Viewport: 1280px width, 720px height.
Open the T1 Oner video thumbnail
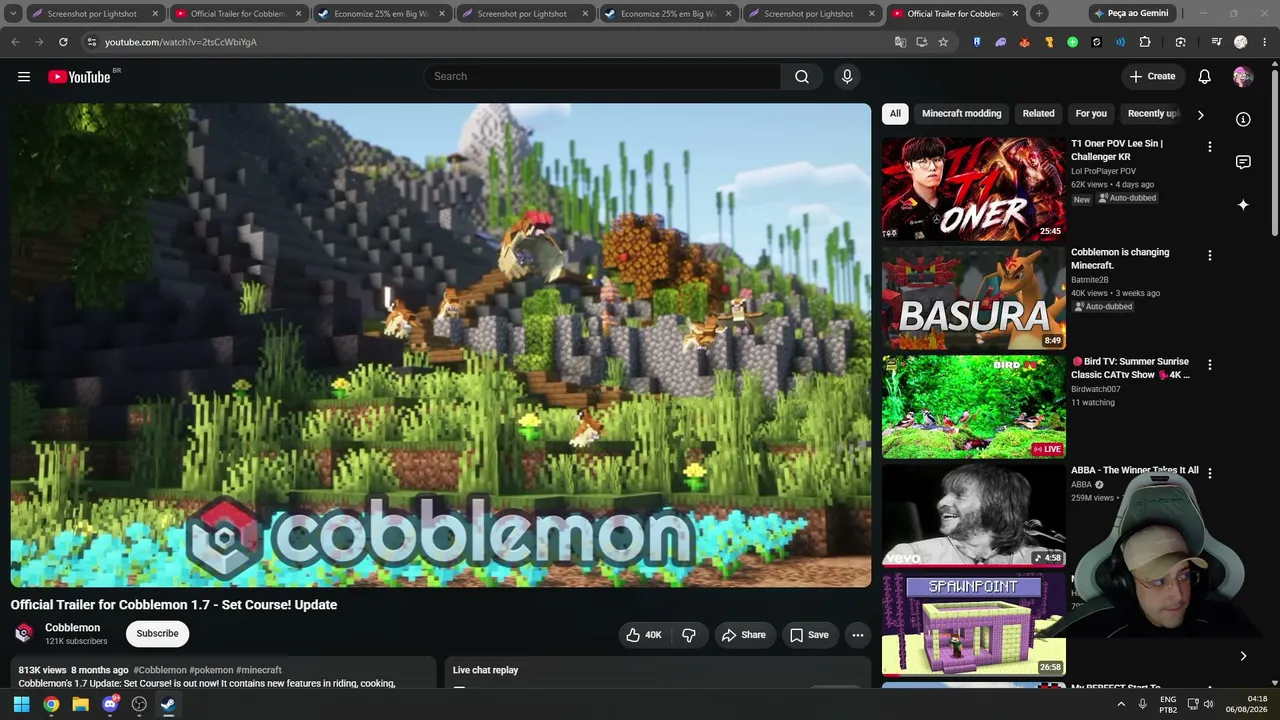[x=974, y=189]
